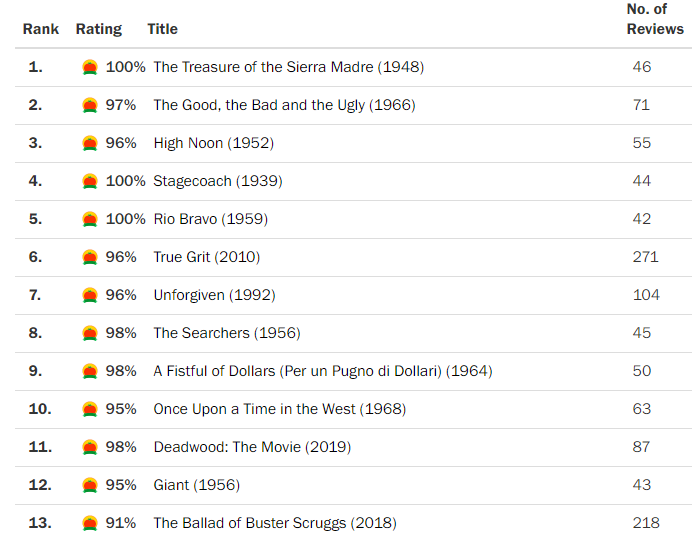Click the 271 review count for True Grit

(645, 257)
